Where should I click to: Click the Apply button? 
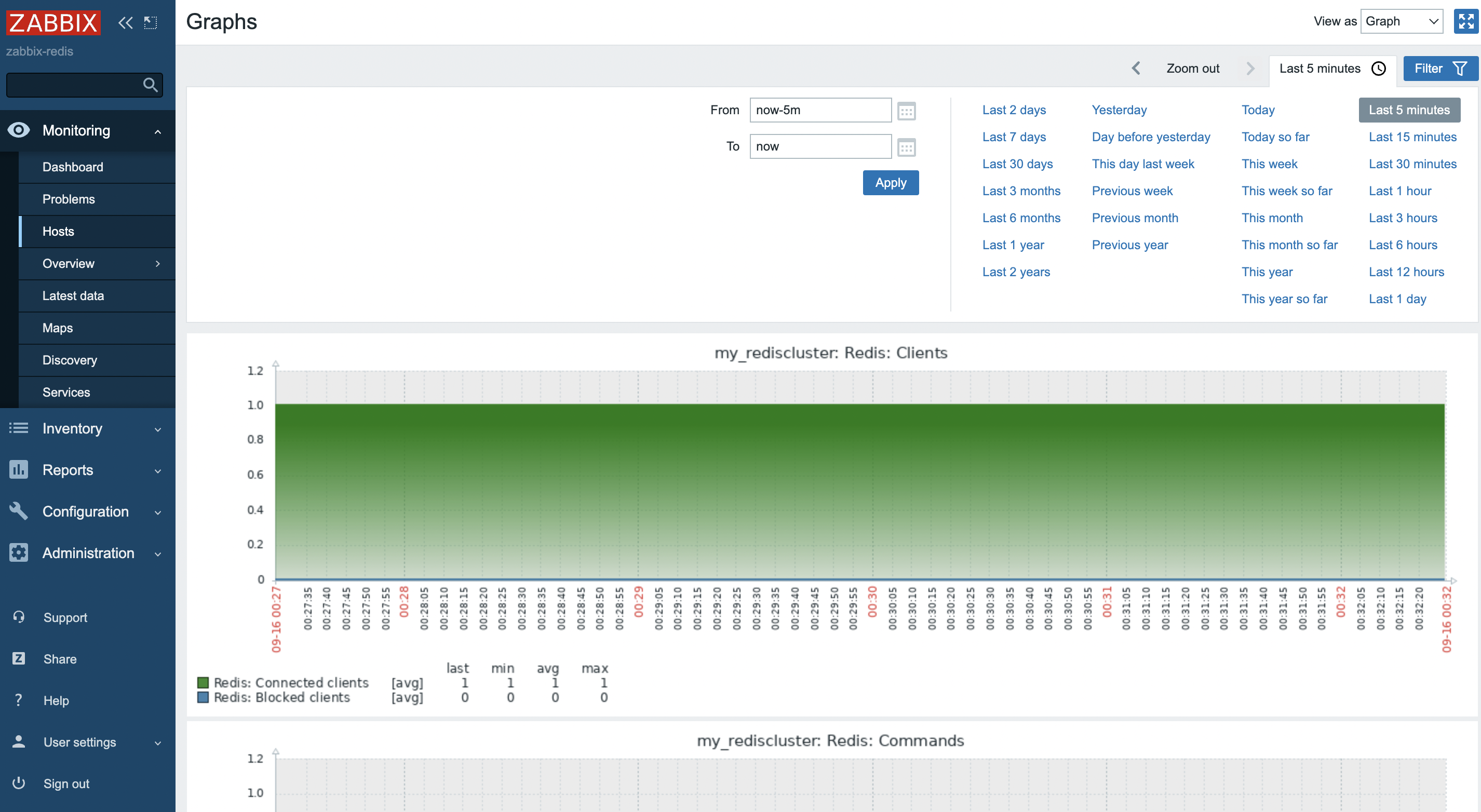click(x=890, y=182)
